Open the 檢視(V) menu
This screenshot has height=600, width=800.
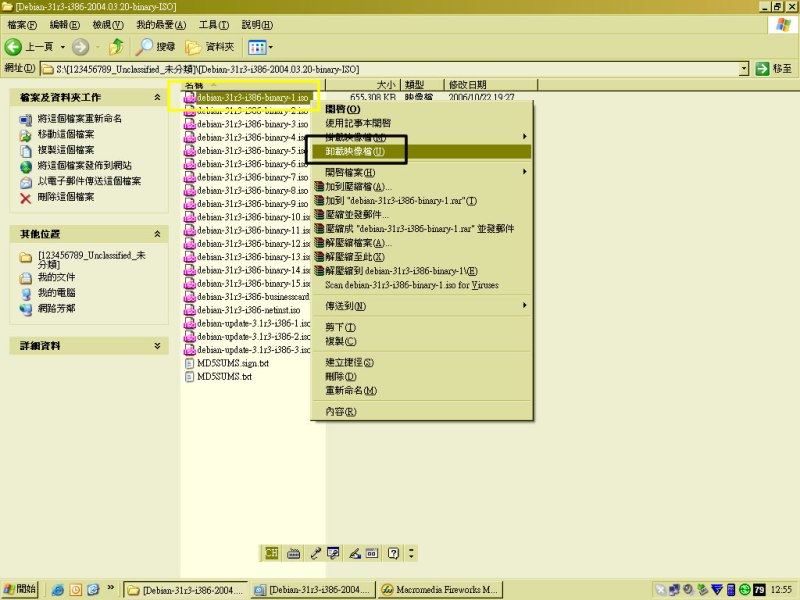pyautogui.click(x=108, y=24)
